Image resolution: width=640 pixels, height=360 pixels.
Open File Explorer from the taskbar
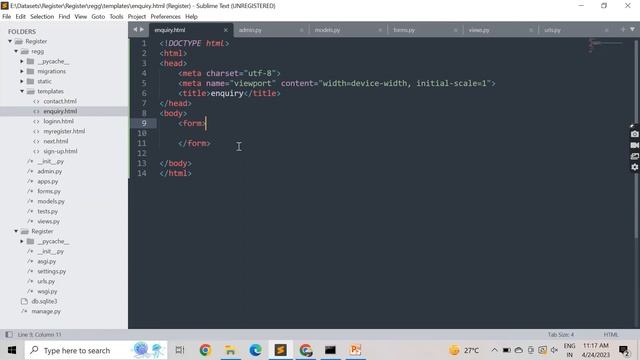[x=230, y=350]
